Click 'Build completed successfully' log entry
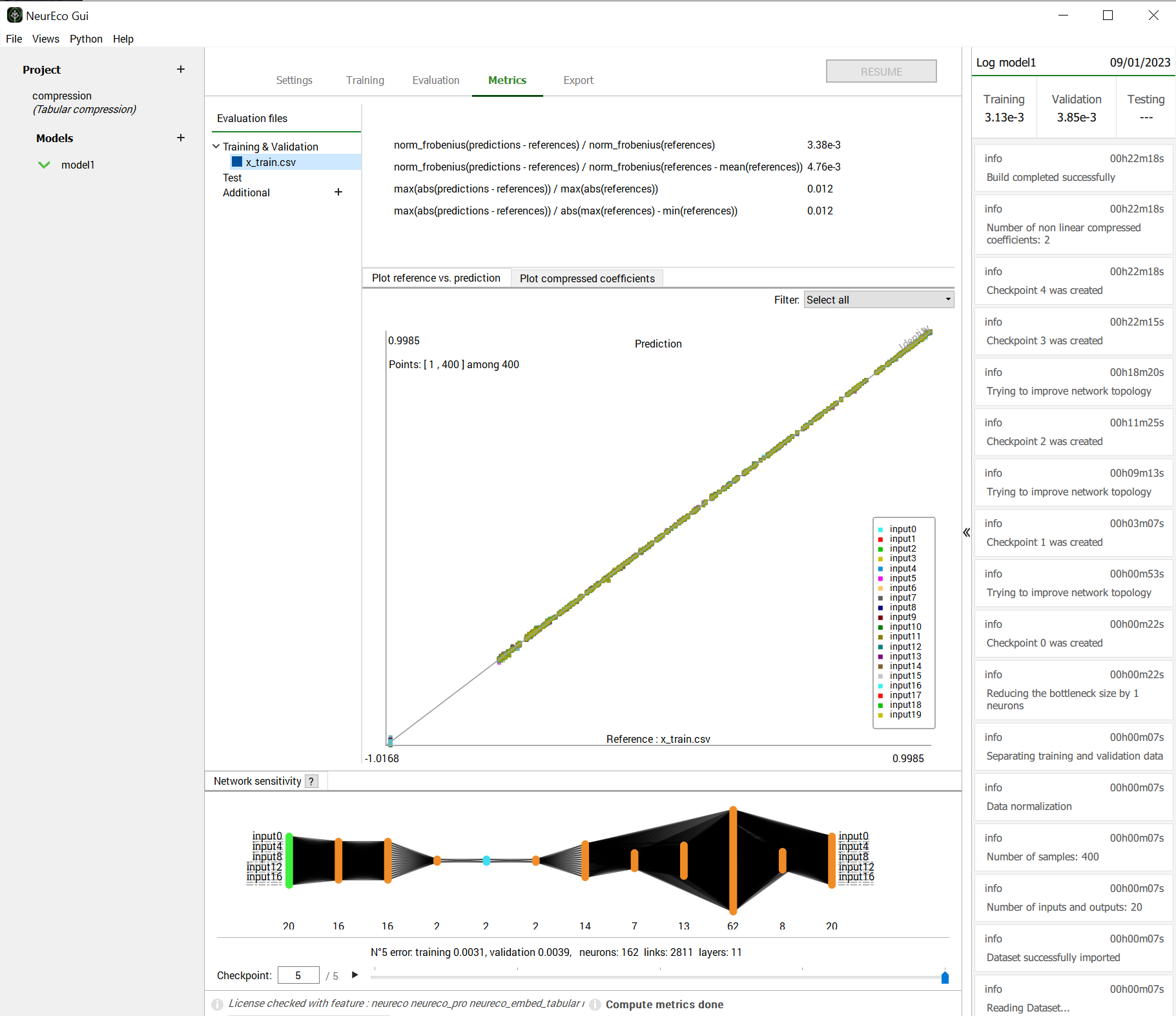The width and height of the screenshot is (1176, 1016). (x=1073, y=168)
